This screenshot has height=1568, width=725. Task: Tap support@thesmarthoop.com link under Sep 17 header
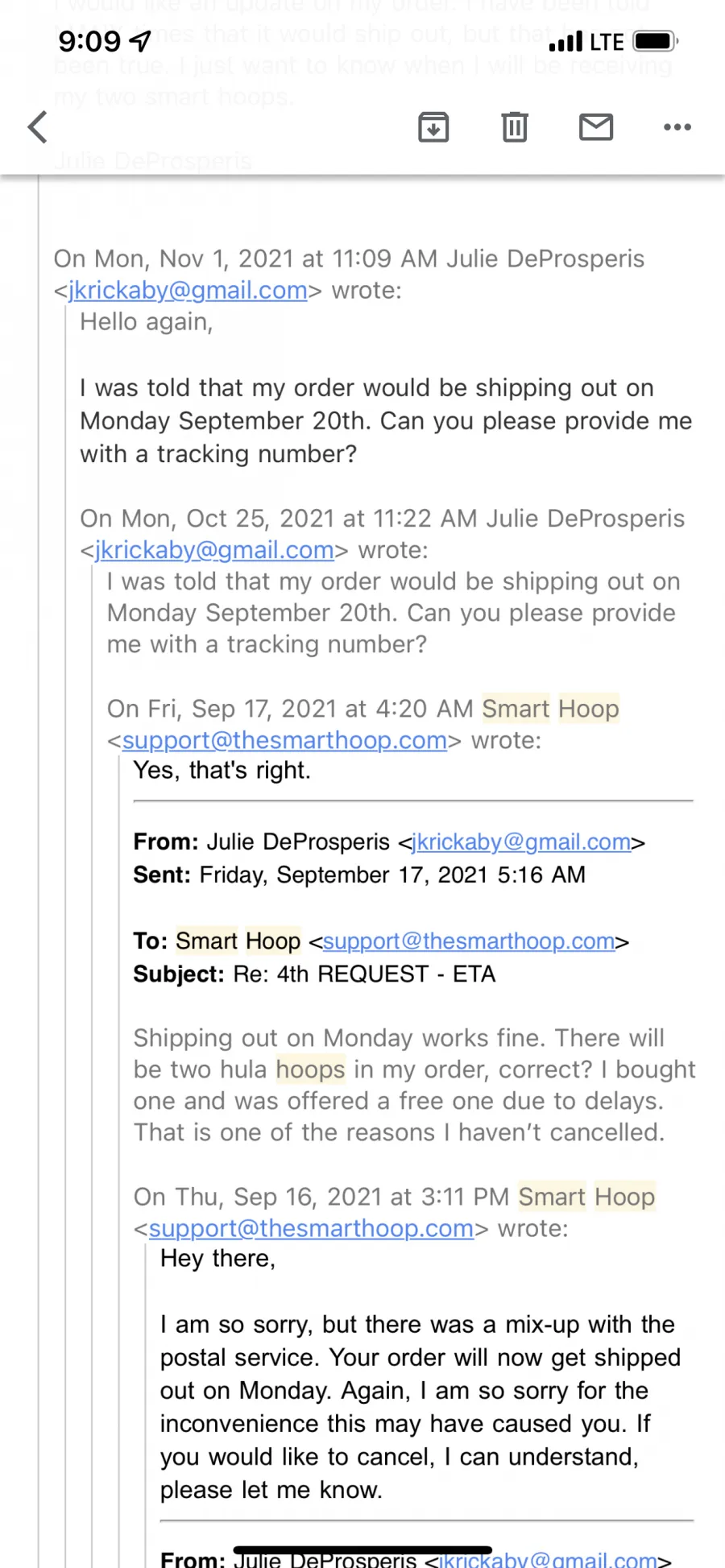point(284,740)
